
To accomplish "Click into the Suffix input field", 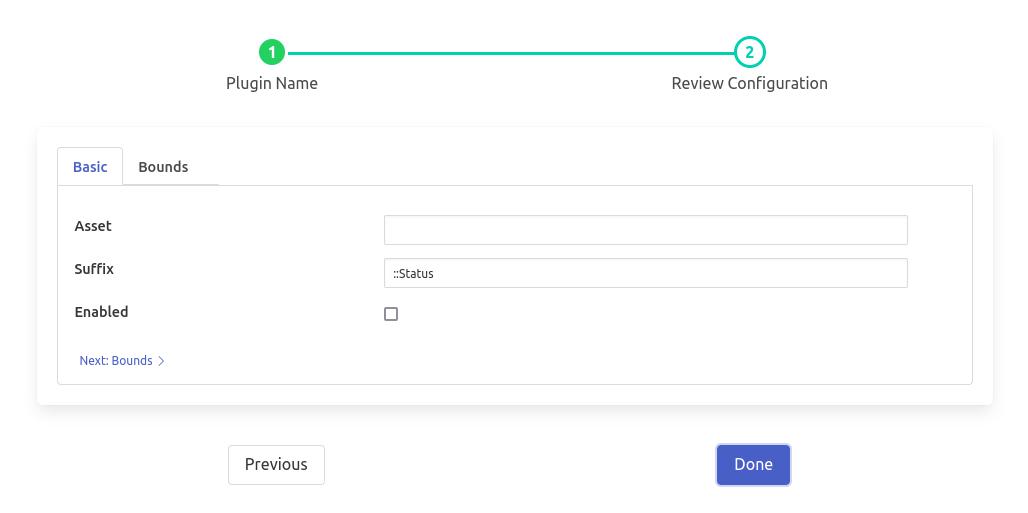I will pos(645,273).
